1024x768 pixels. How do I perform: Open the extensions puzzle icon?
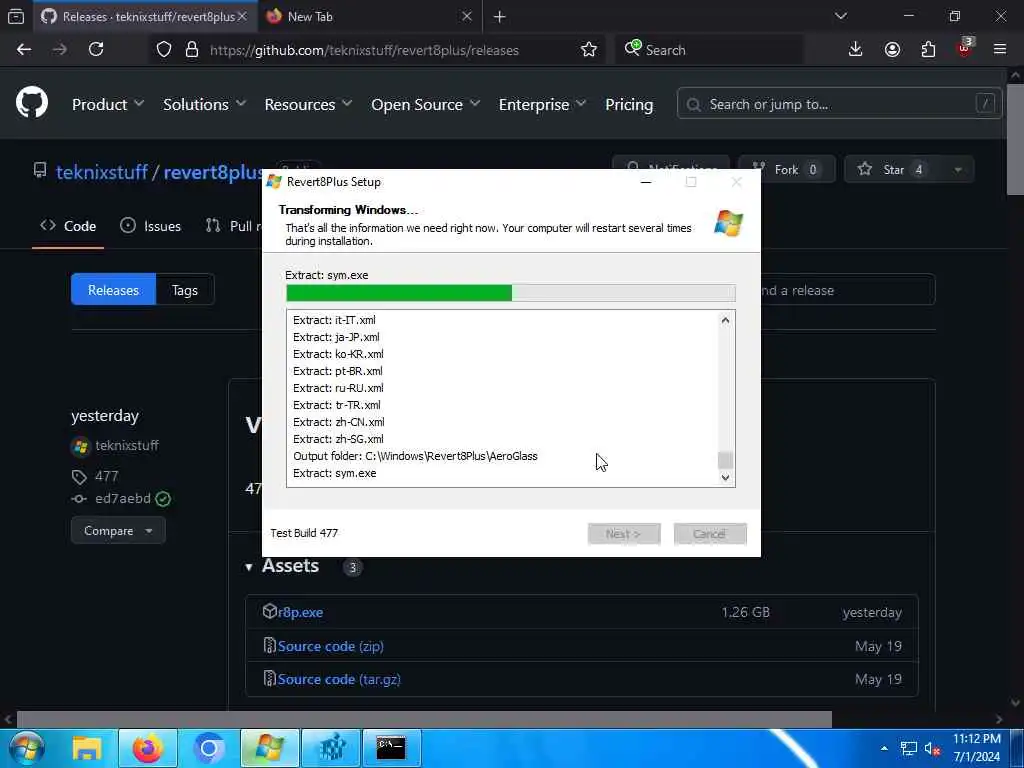(928, 50)
